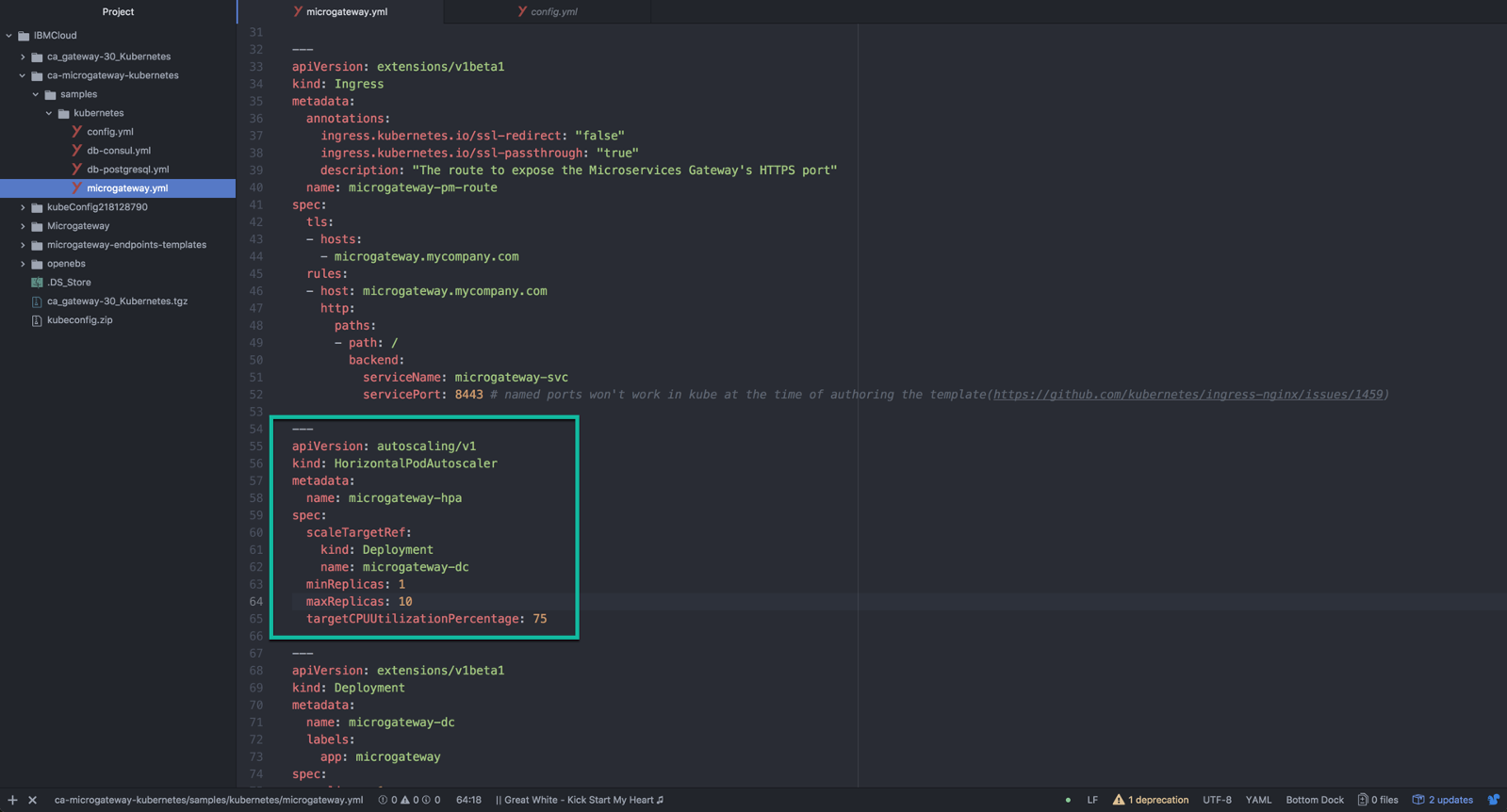Image resolution: width=1507 pixels, height=812 pixels.
Task: Click the linter error count icon
Action: click(x=384, y=800)
